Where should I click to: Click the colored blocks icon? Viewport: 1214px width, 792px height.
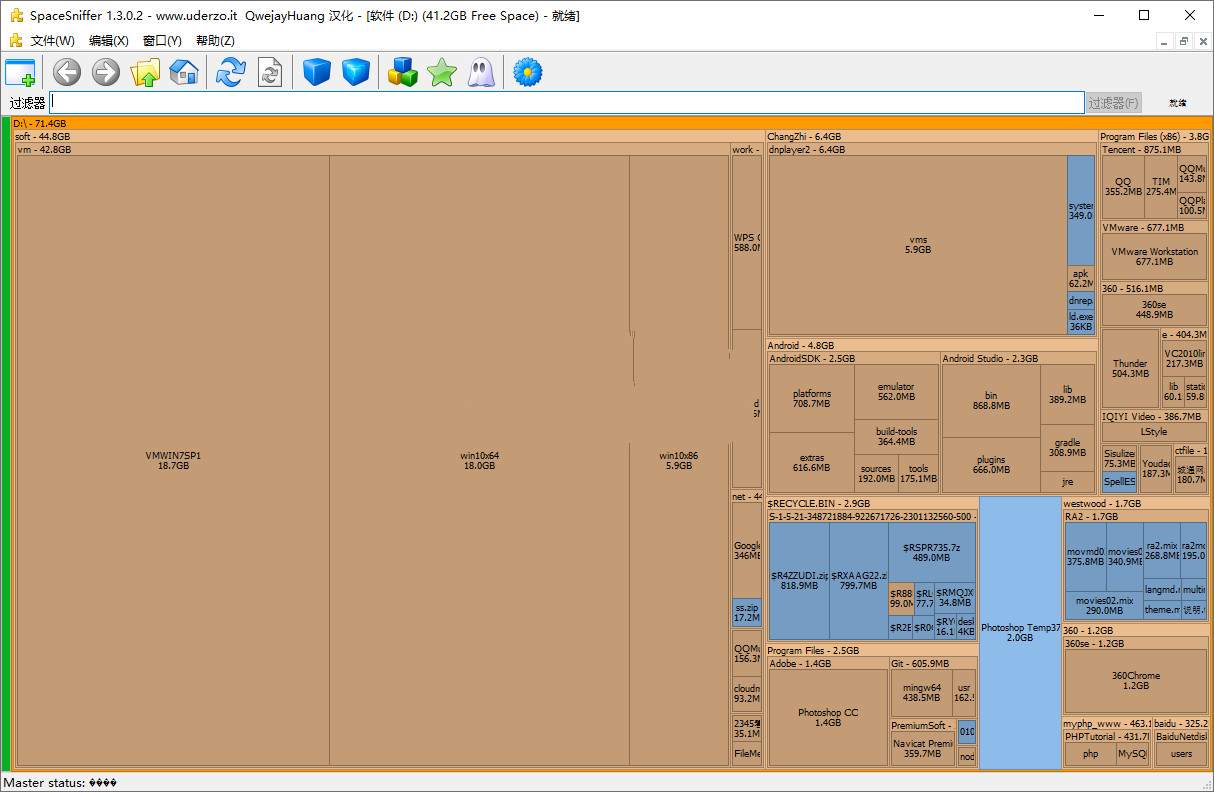402,72
